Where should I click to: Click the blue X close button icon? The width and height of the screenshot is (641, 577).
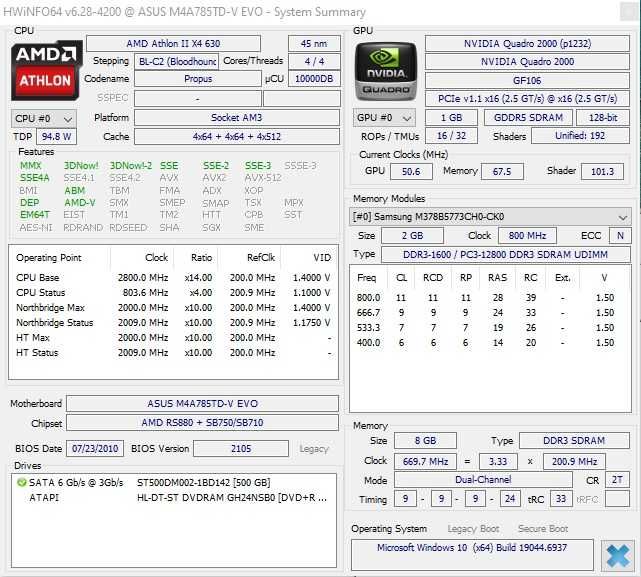click(x=617, y=556)
